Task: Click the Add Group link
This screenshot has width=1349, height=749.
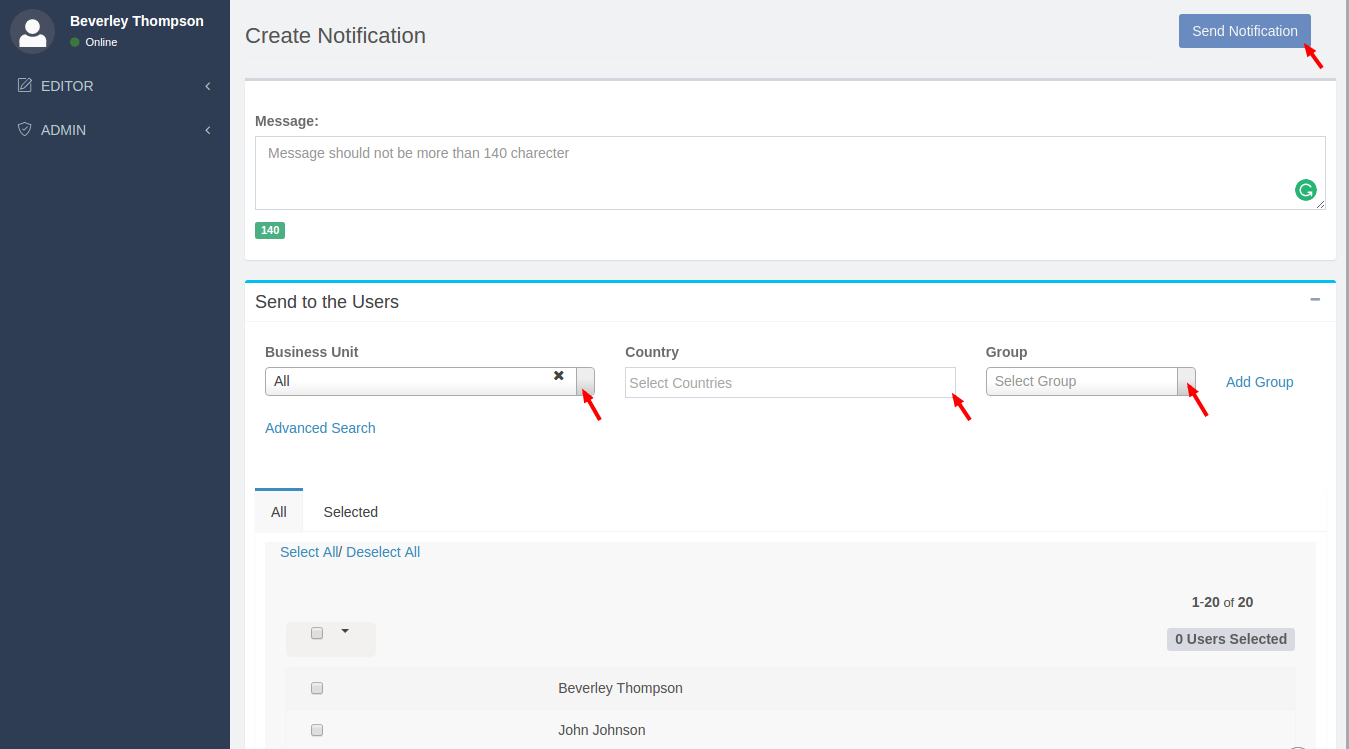Action: (x=1259, y=382)
